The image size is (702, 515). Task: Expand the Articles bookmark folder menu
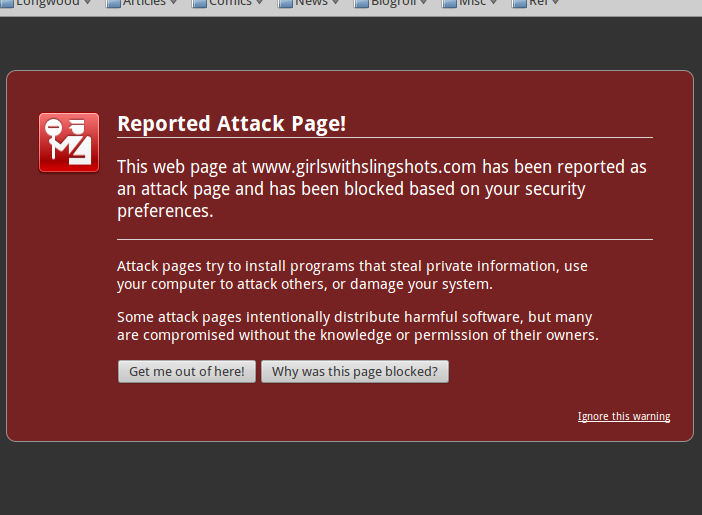coord(141,4)
